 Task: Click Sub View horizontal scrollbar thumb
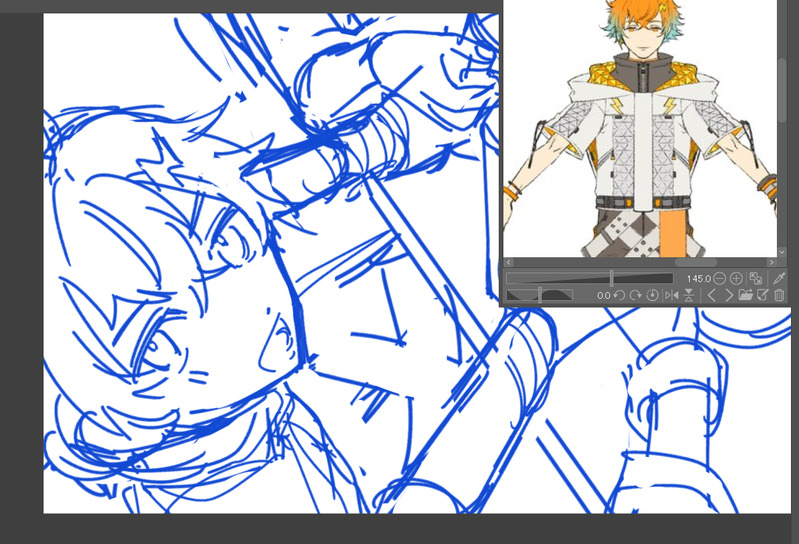[x=696, y=262]
